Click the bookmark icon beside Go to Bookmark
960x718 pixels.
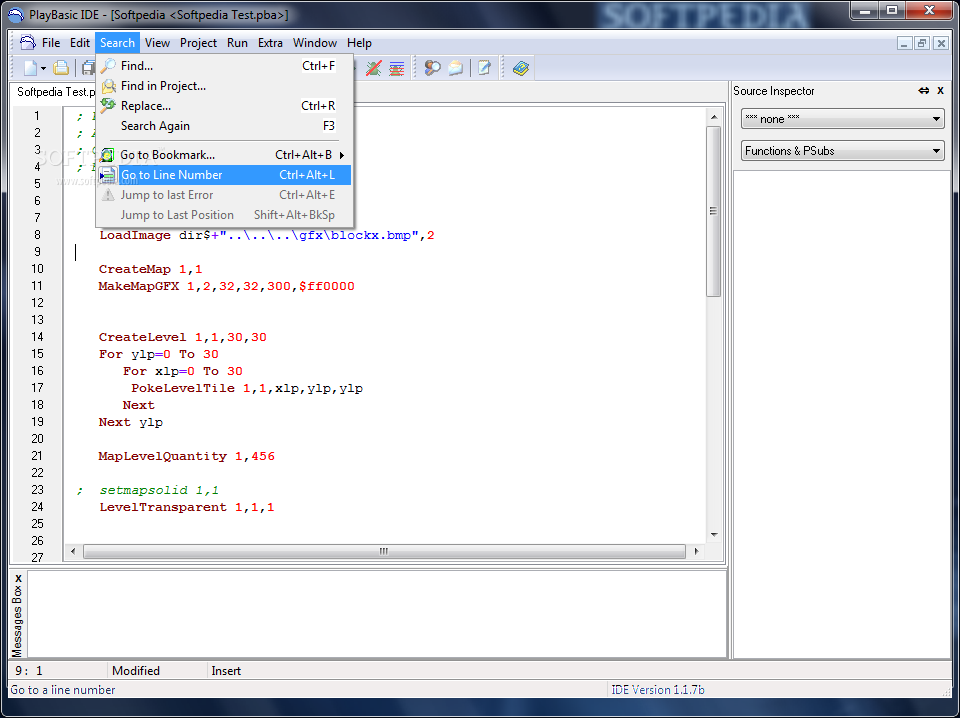click(x=107, y=155)
